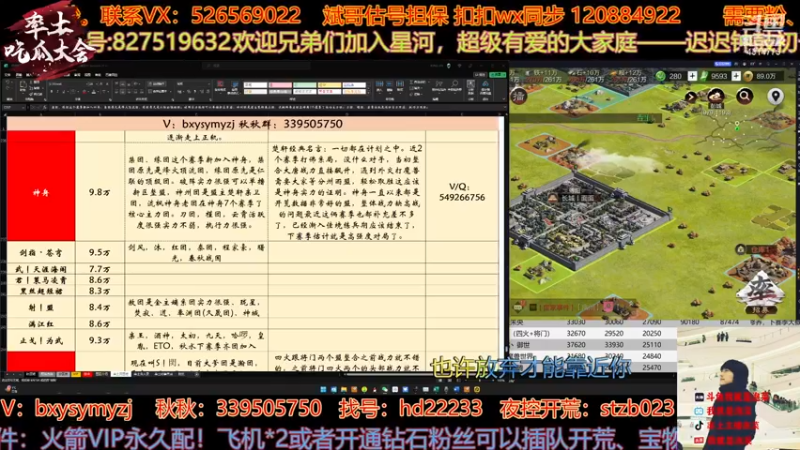Apply the yellow Neutral cell style

tap(329, 85)
